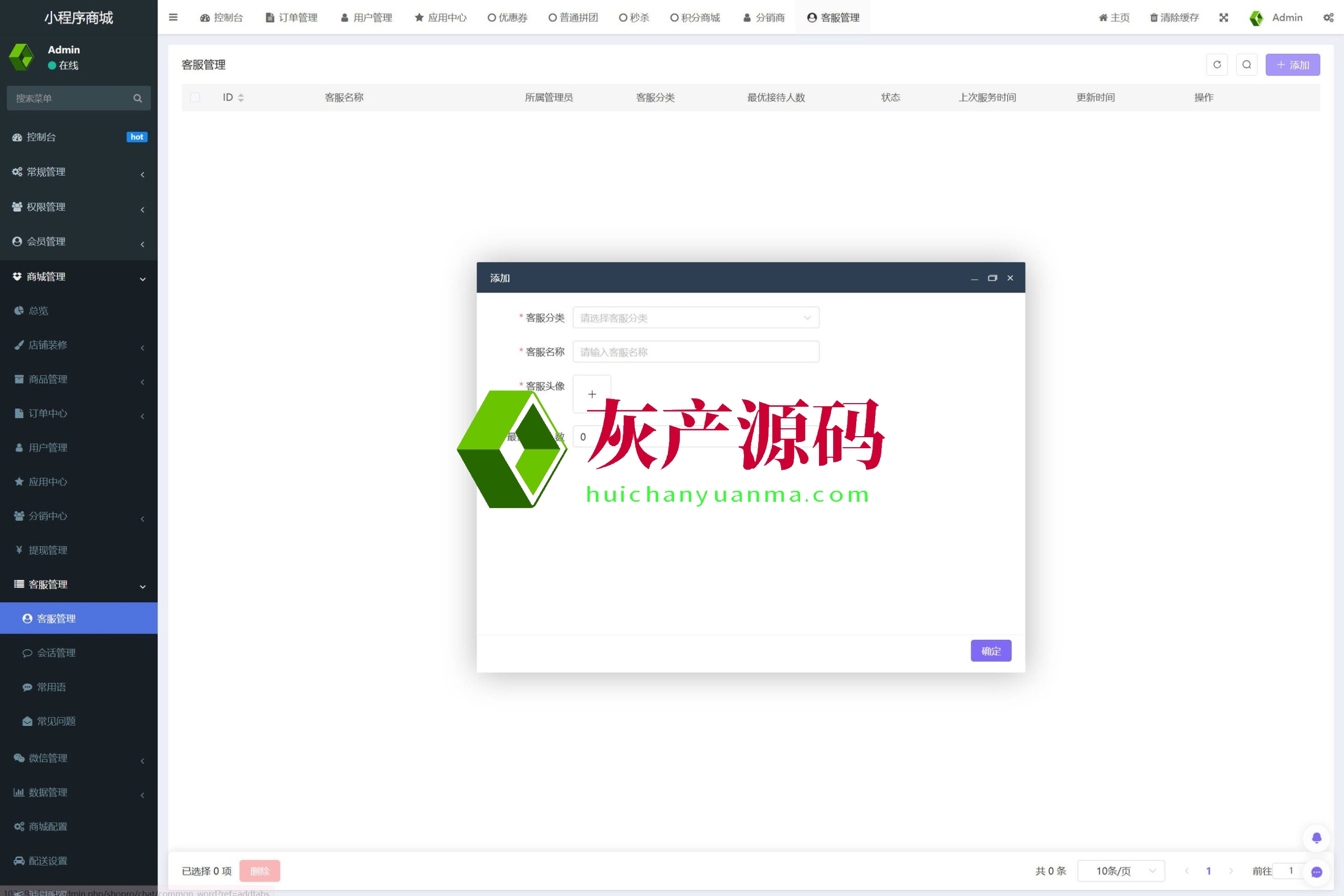Open 会话管理 in the sidebar
This screenshot has height=896, width=1344.
tap(56, 652)
